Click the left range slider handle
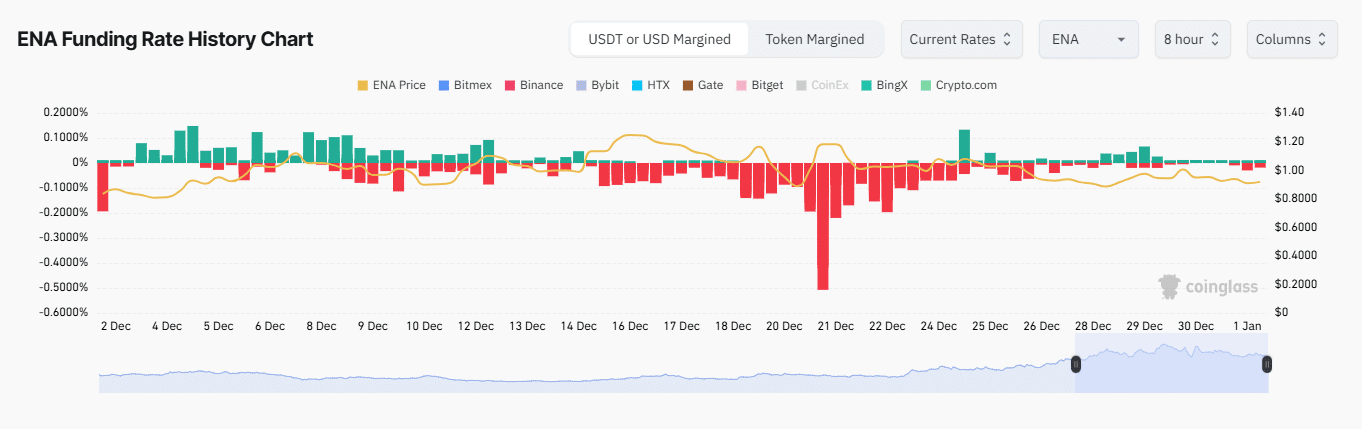The width and height of the screenshot is (1362, 429). (1077, 364)
